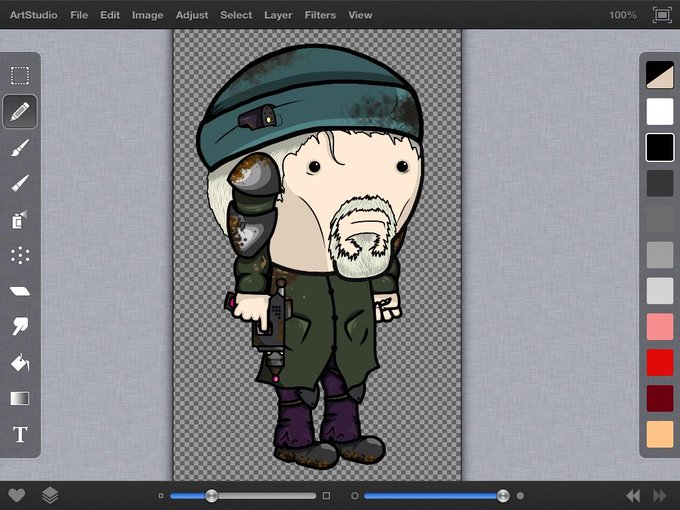Image resolution: width=680 pixels, height=510 pixels.
Task: Pick the light gray swatch
Action: pyautogui.click(x=660, y=291)
